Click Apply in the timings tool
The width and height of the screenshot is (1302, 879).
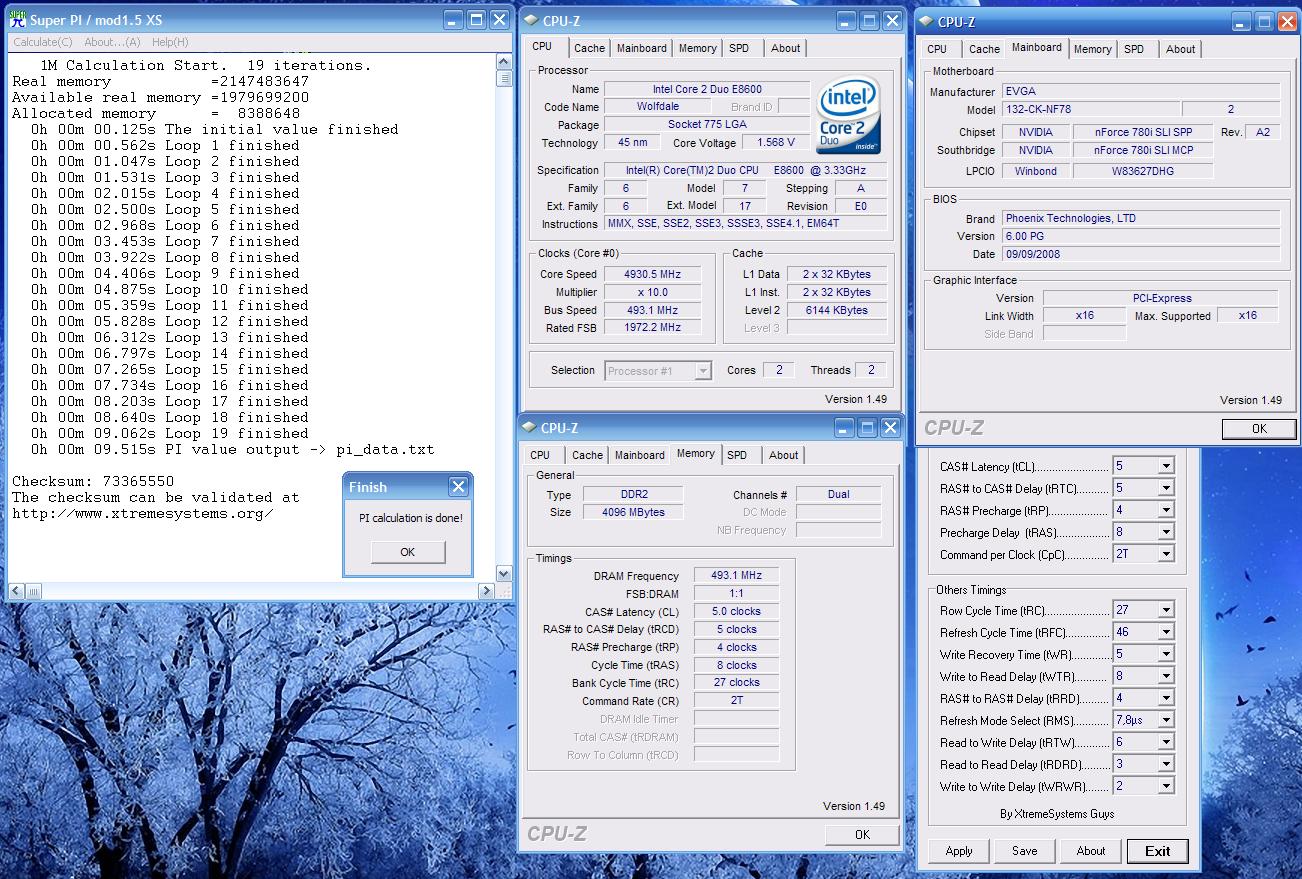pyautogui.click(x=959, y=851)
